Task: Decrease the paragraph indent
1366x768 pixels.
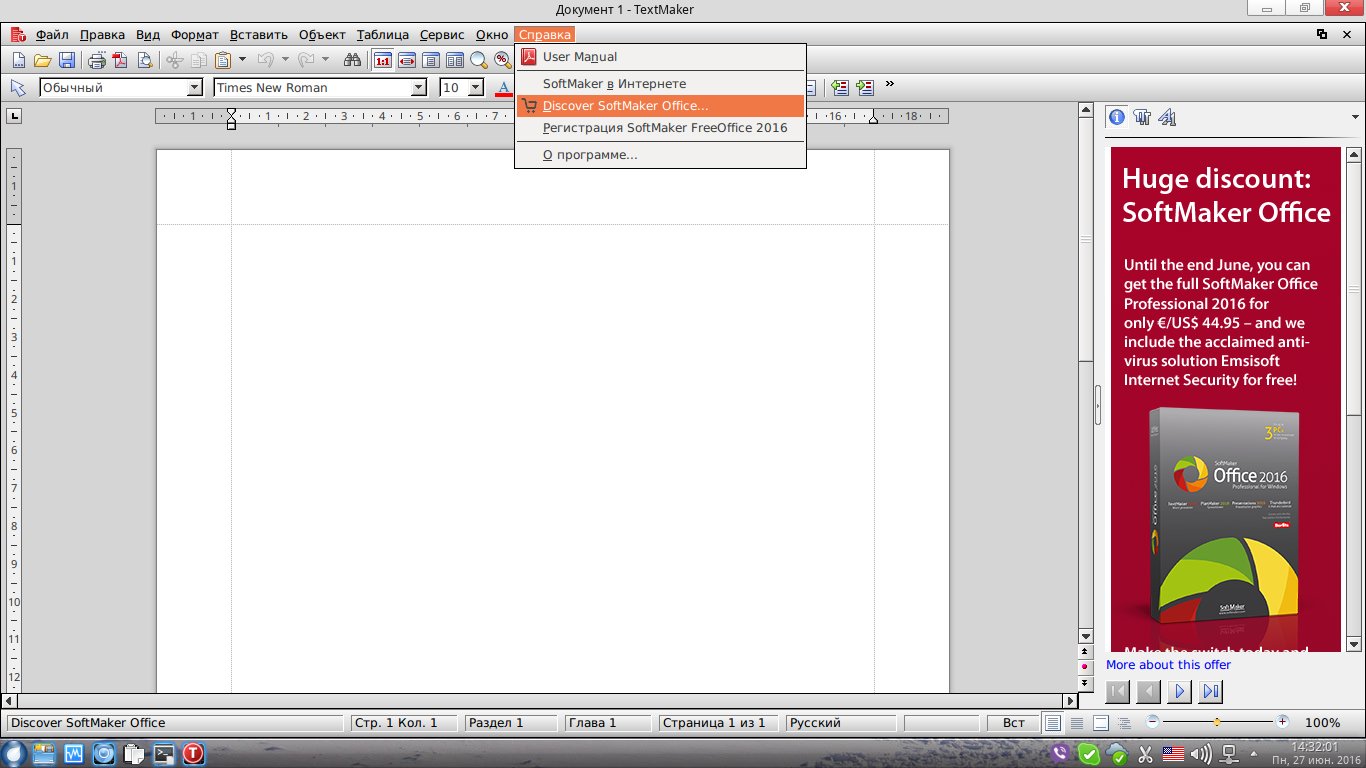Action: click(840, 88)
